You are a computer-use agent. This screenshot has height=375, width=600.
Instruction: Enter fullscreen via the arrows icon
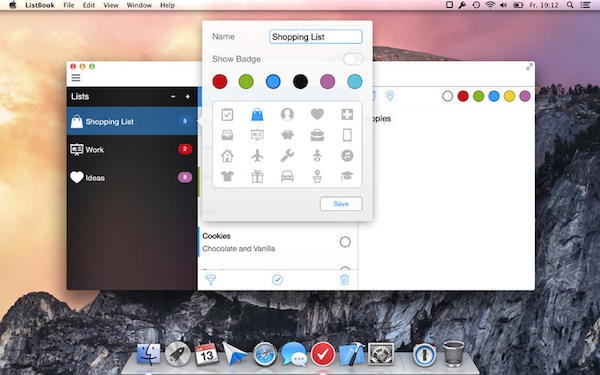click(x=529, y=67)
